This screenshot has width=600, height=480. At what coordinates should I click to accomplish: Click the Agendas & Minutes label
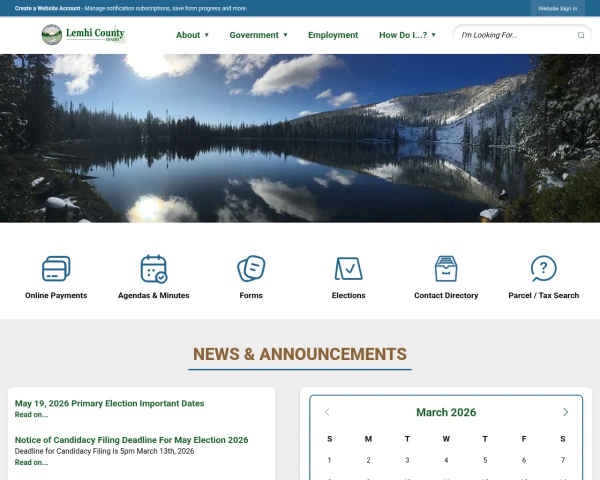pyautogui.click(x=153, y=296)
